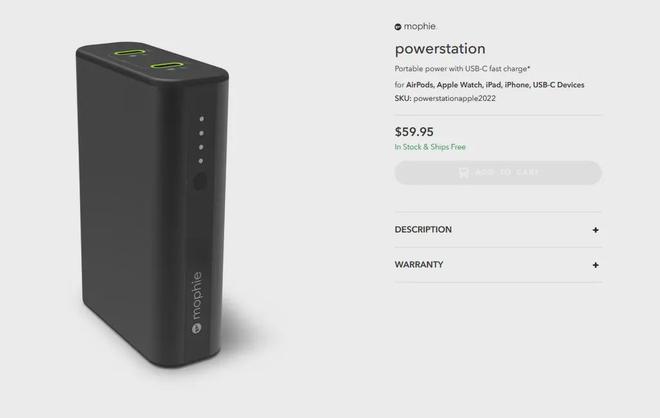Open the DESCRIPTION heading
660x418 pixels.
(x=423, y=230)
